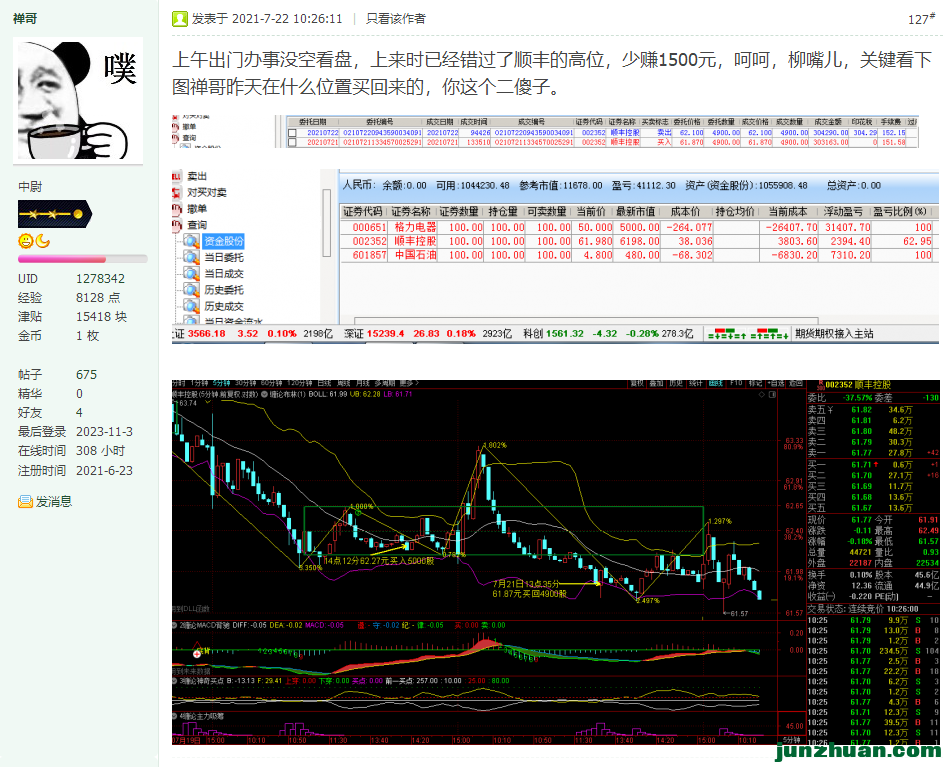Click the square panel icon on the chart's top edge
946x767 pixels.
coord(772,395)
